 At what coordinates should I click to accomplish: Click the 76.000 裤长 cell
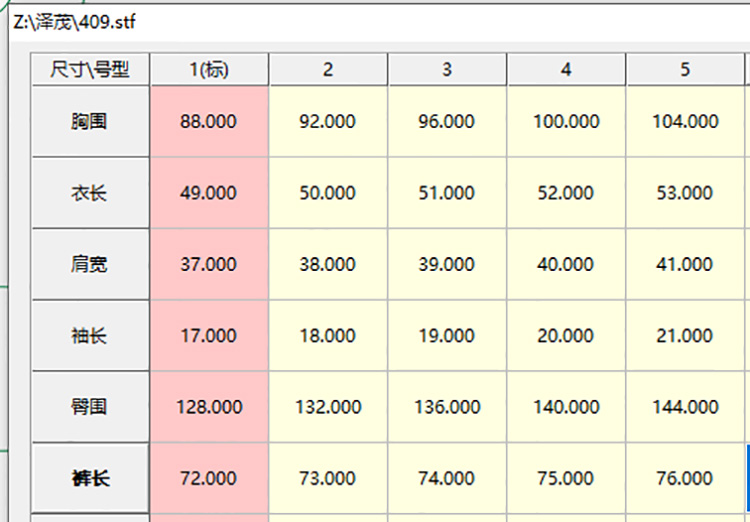(x=685, y=478)
